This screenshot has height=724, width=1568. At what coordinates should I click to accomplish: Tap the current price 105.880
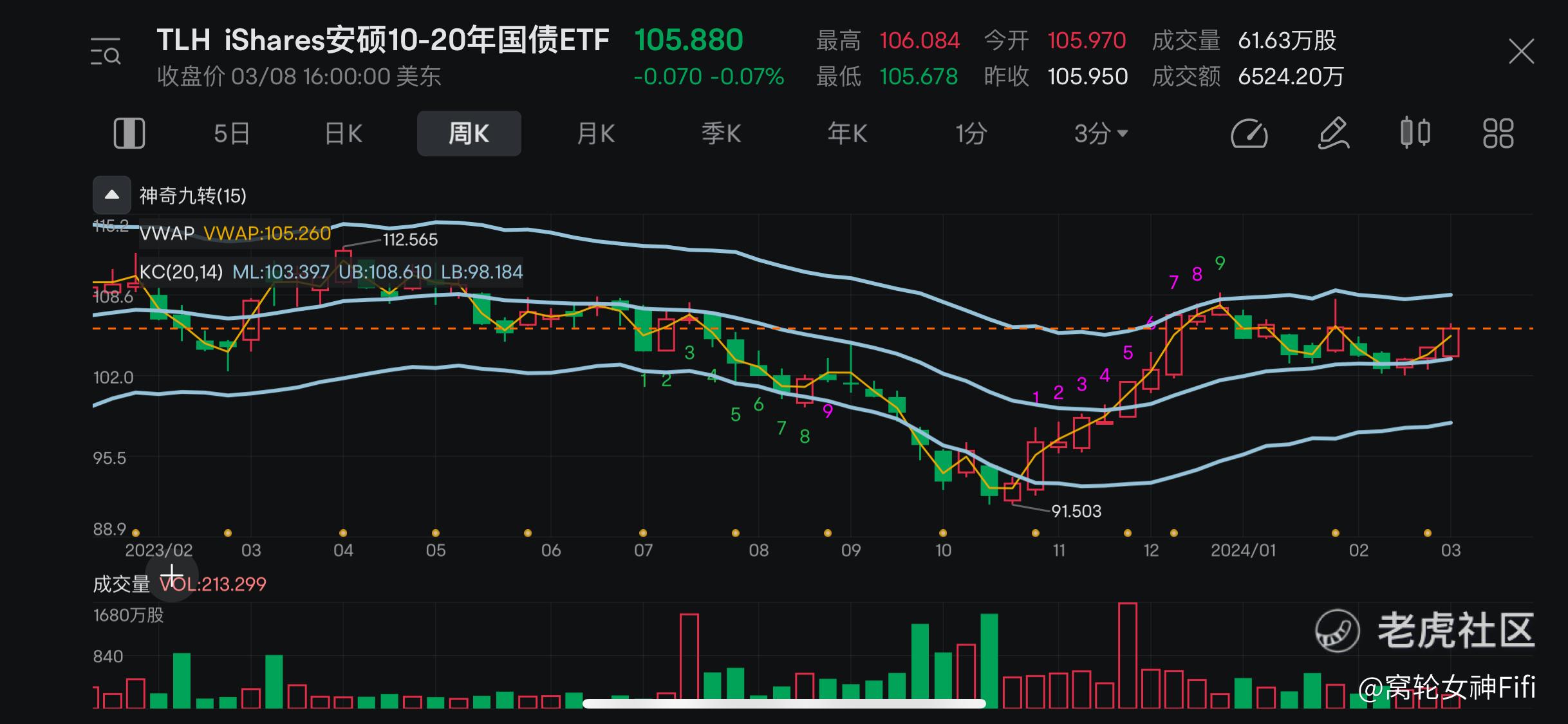coord(689,40)
